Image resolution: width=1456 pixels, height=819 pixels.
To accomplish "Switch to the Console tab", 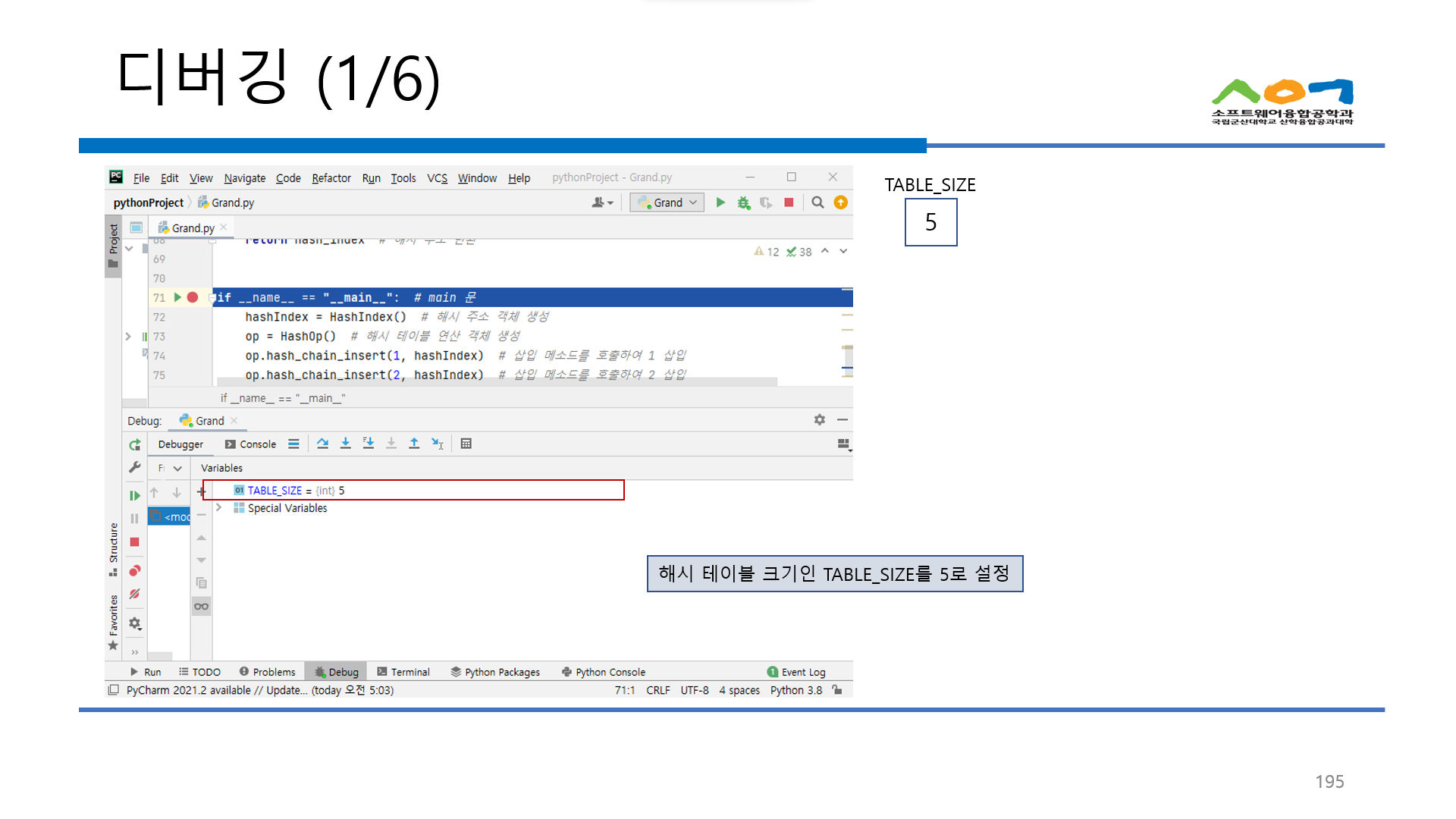I will click(x=251, y=444).
